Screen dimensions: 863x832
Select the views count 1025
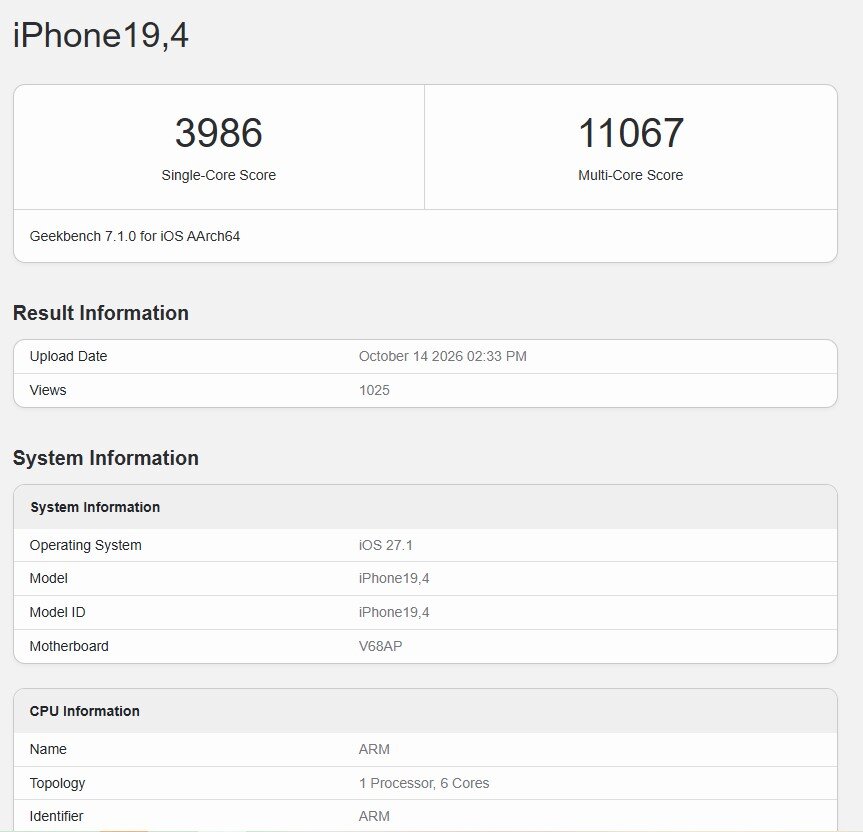(374, 390)
